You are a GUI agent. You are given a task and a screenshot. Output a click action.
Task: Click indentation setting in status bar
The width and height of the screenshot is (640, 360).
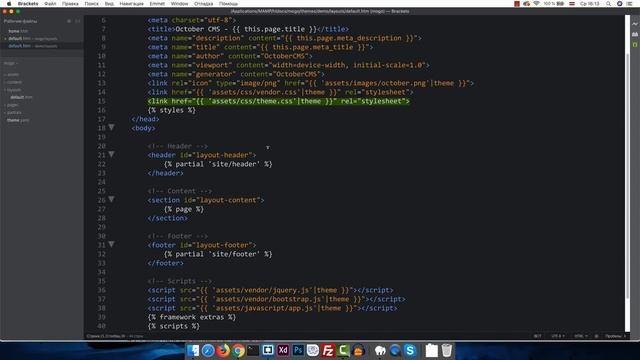coord(615,336)
